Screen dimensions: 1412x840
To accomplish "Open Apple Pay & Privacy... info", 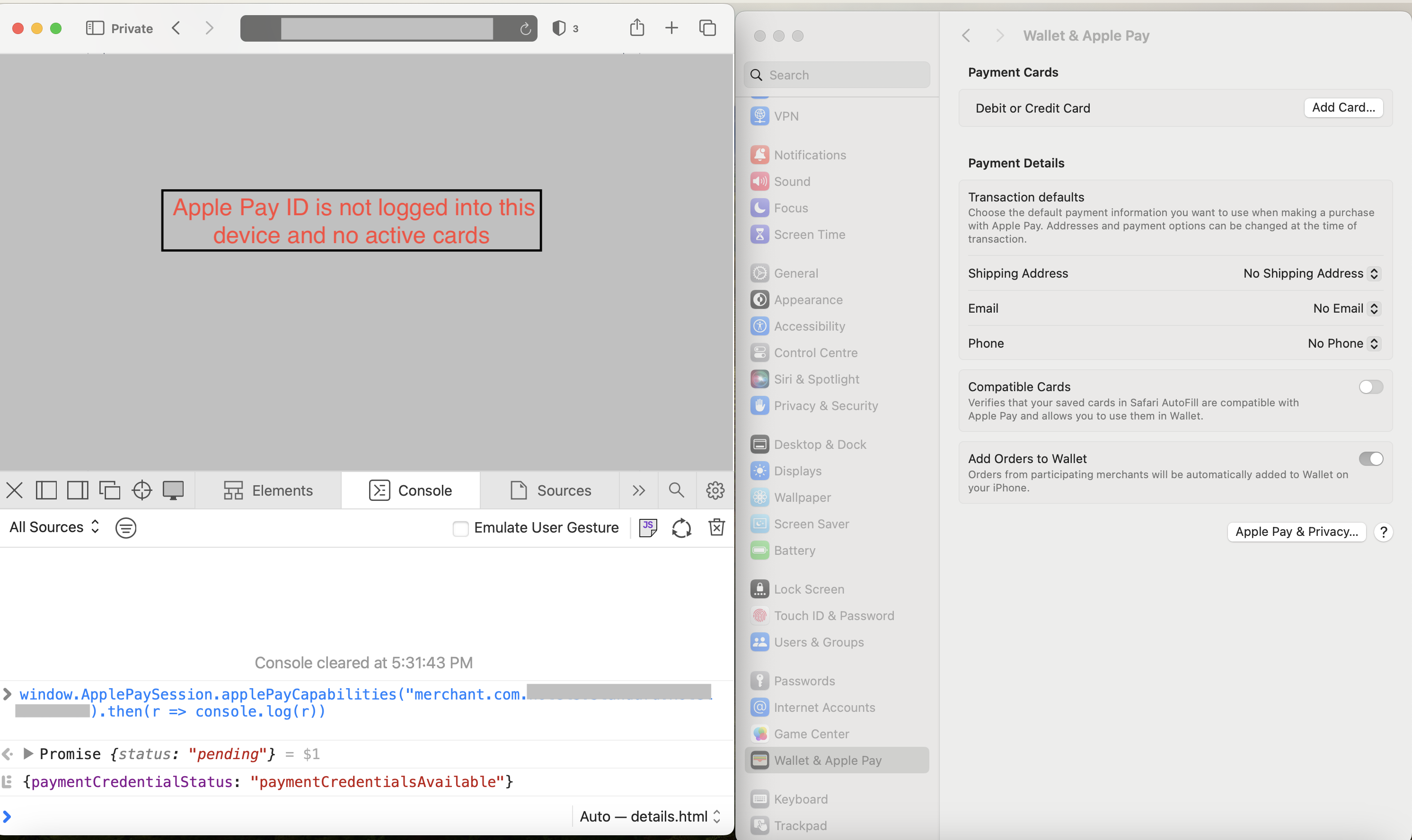I will coord(1296,532).
